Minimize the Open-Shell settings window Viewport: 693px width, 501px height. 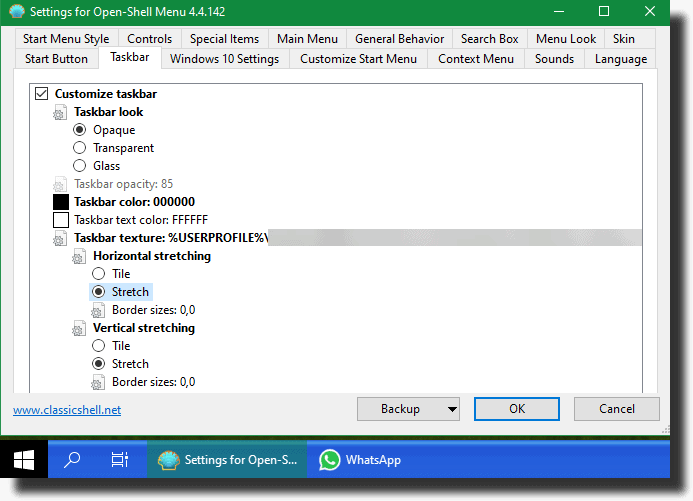559,11
